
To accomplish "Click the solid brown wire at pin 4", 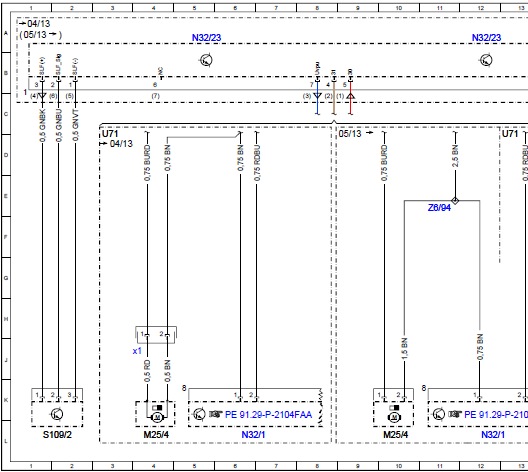I will [x=334, y=98].
